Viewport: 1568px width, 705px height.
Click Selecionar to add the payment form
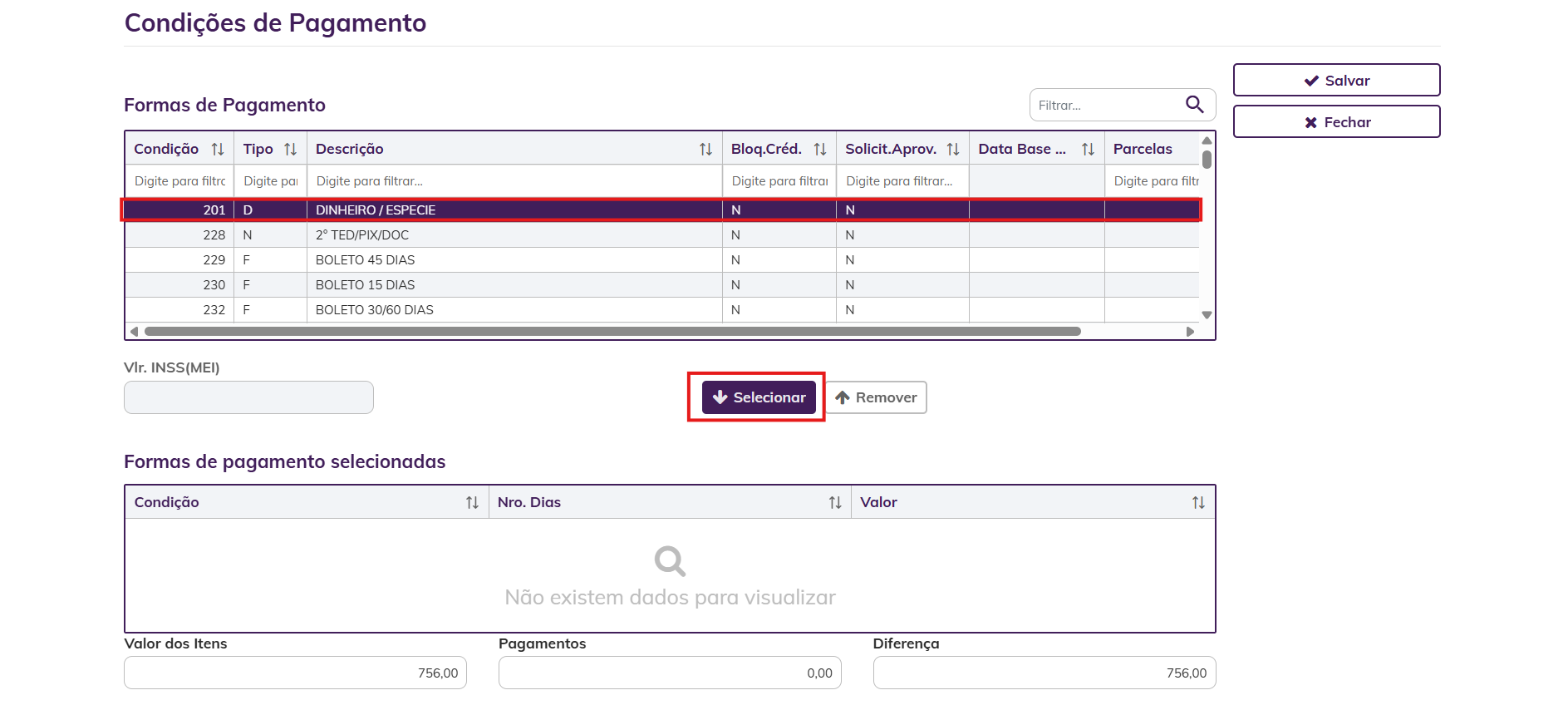click(759, 397)
